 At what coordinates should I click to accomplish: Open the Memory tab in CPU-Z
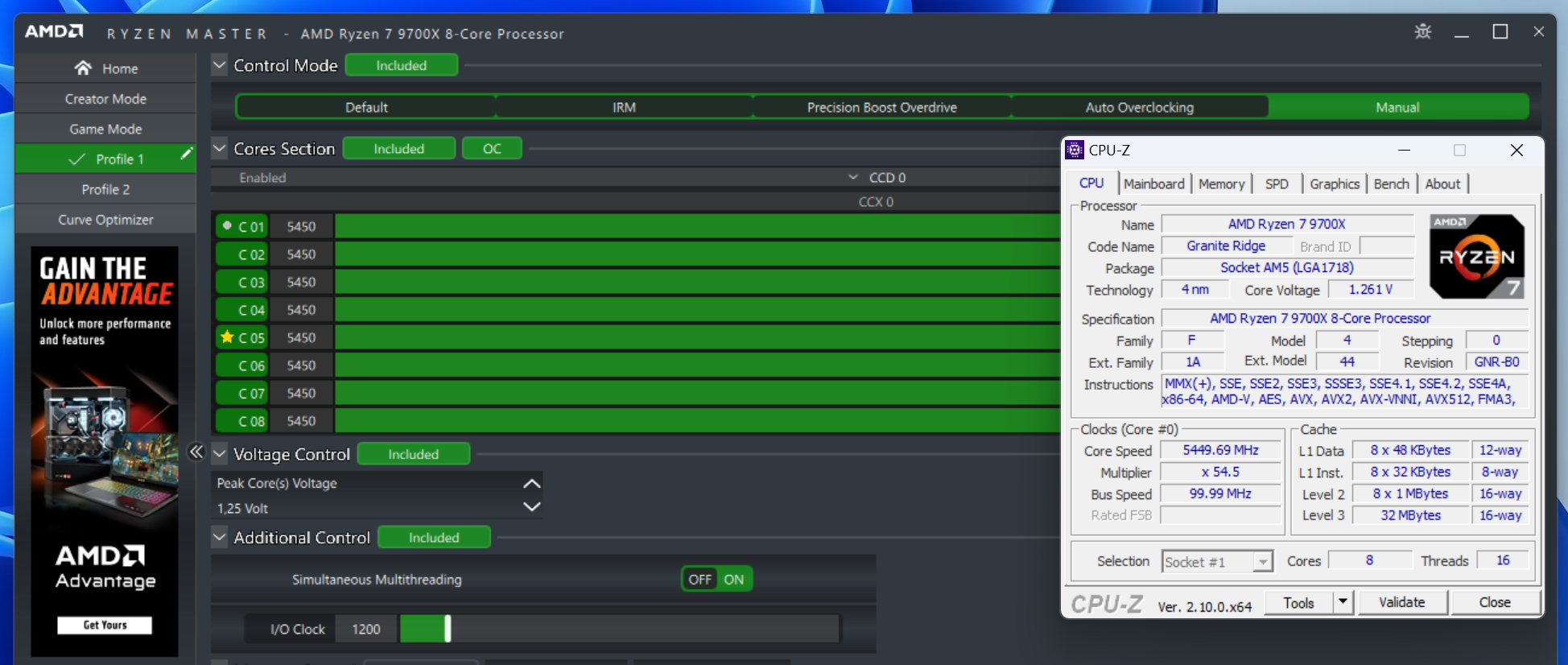[x=1221, y=184]
